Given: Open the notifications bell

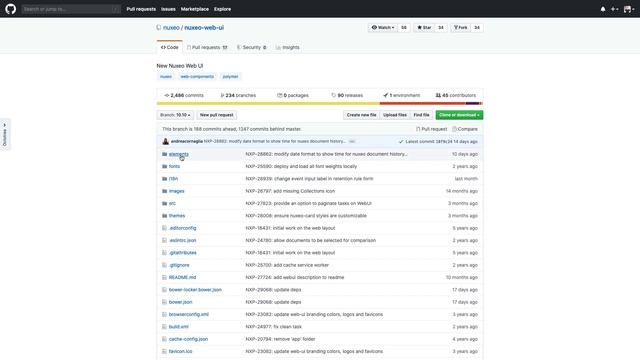Looking at the screenshot, I should pyautogui.click(x=603, y=9).
